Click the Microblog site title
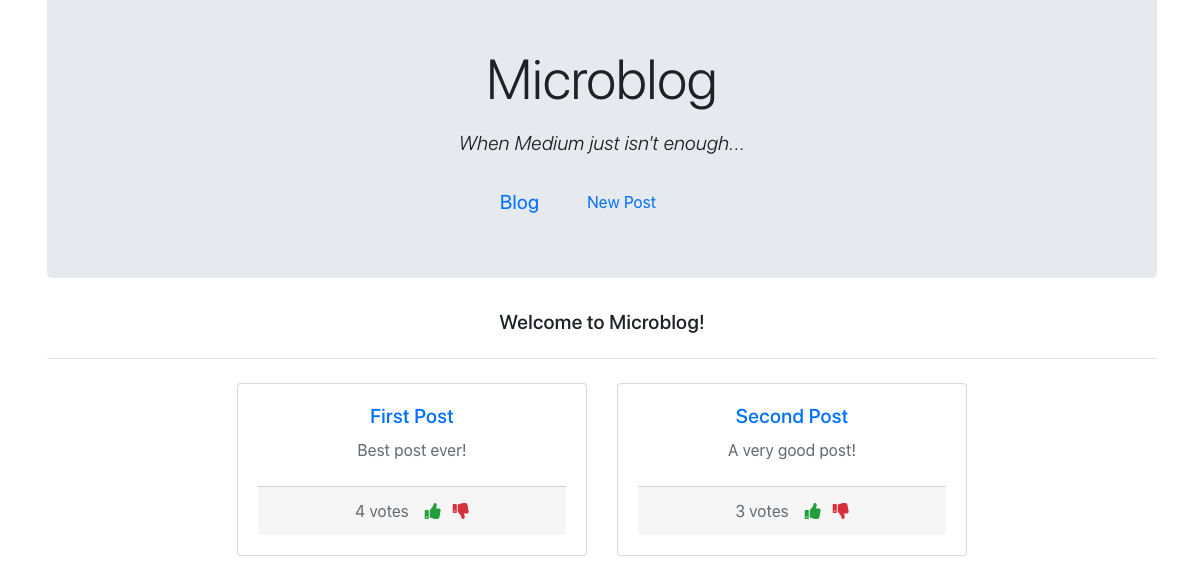 pyautogui.click(x=601, y=80)
